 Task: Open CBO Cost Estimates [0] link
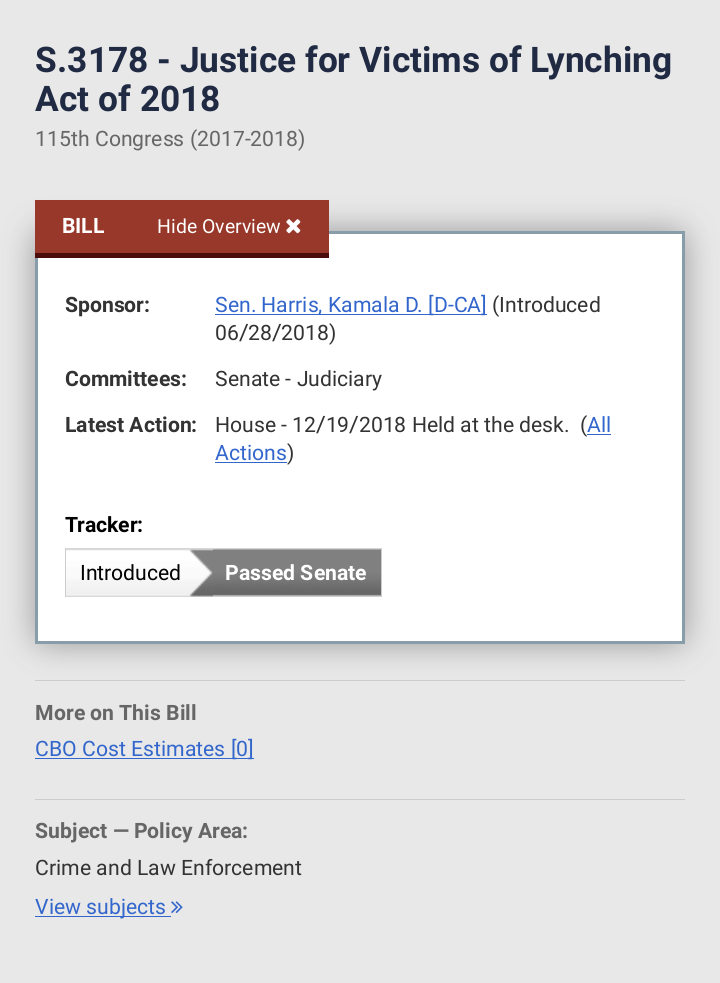coord(144,749)
